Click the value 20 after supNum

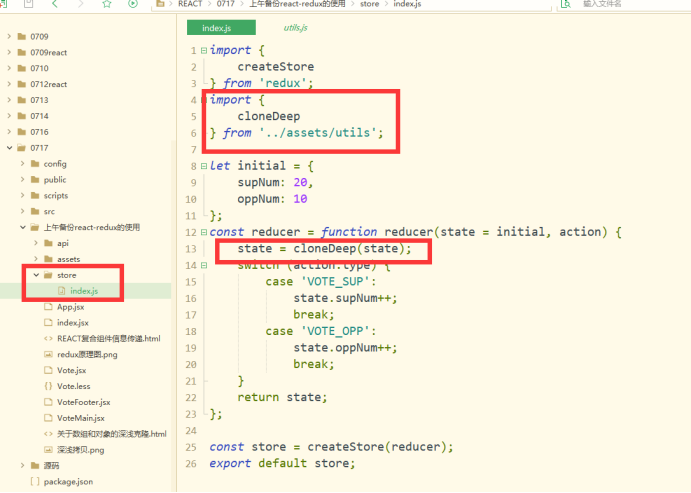300,182
